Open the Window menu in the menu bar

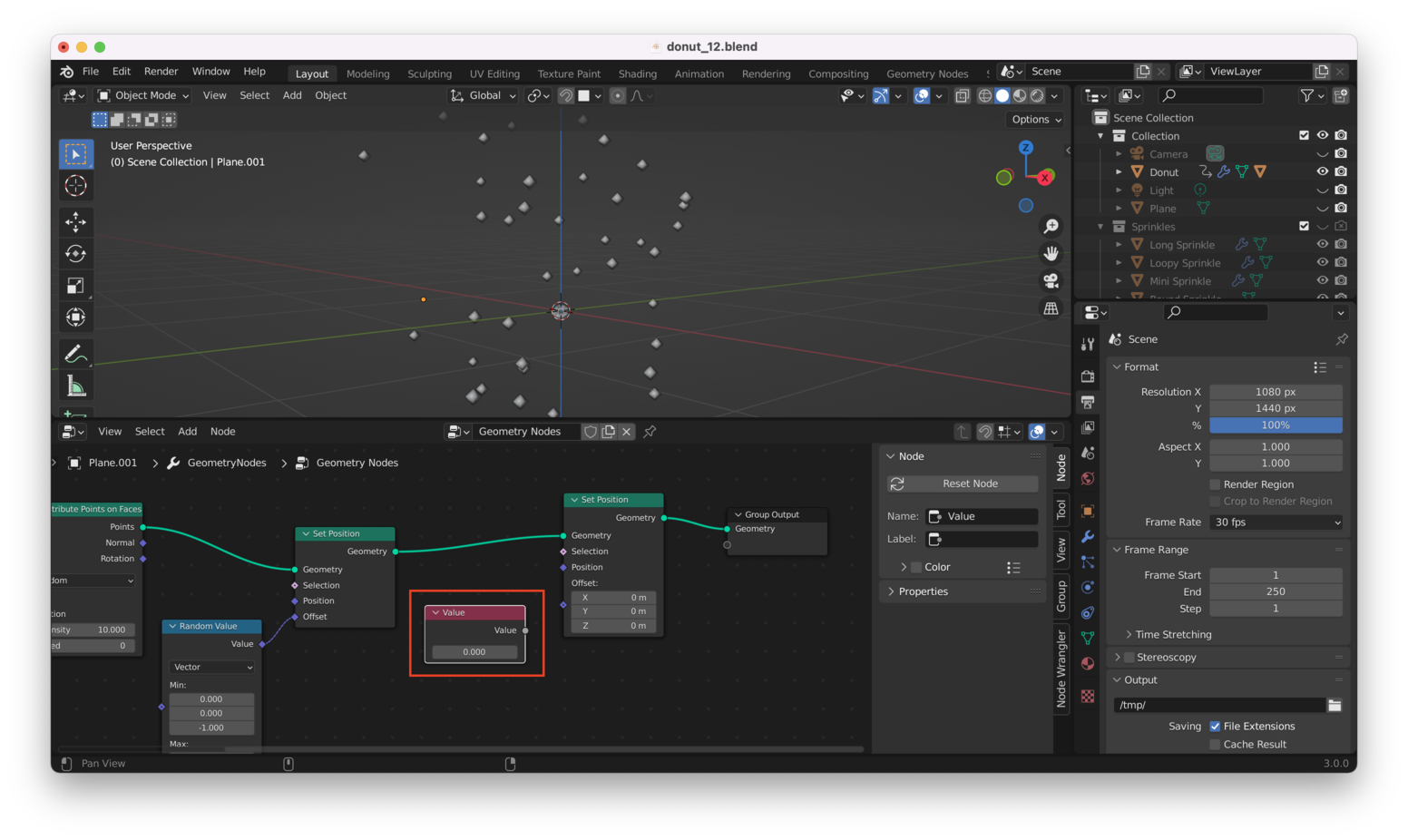[210, 71]
